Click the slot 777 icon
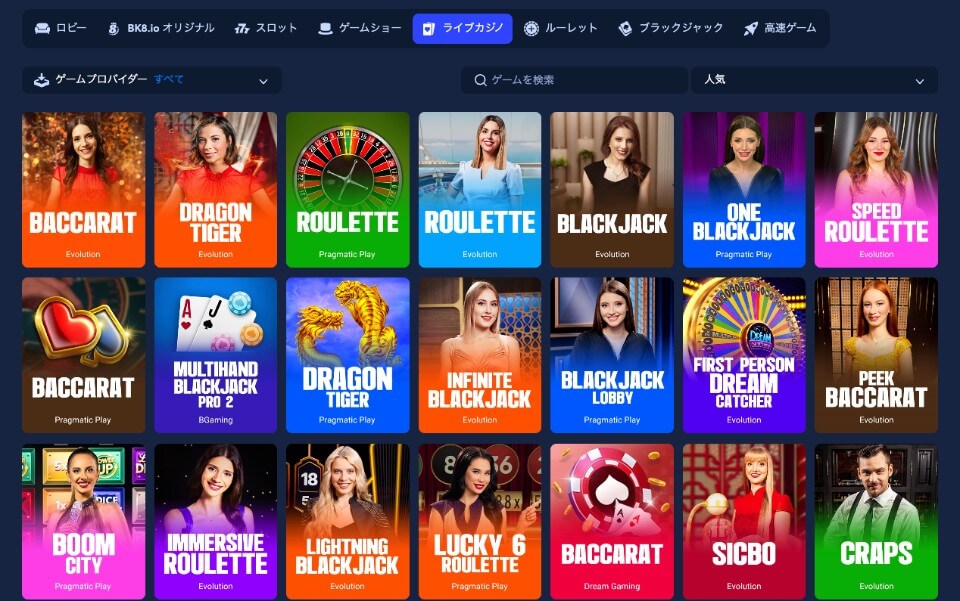 [x=242, y=28]
